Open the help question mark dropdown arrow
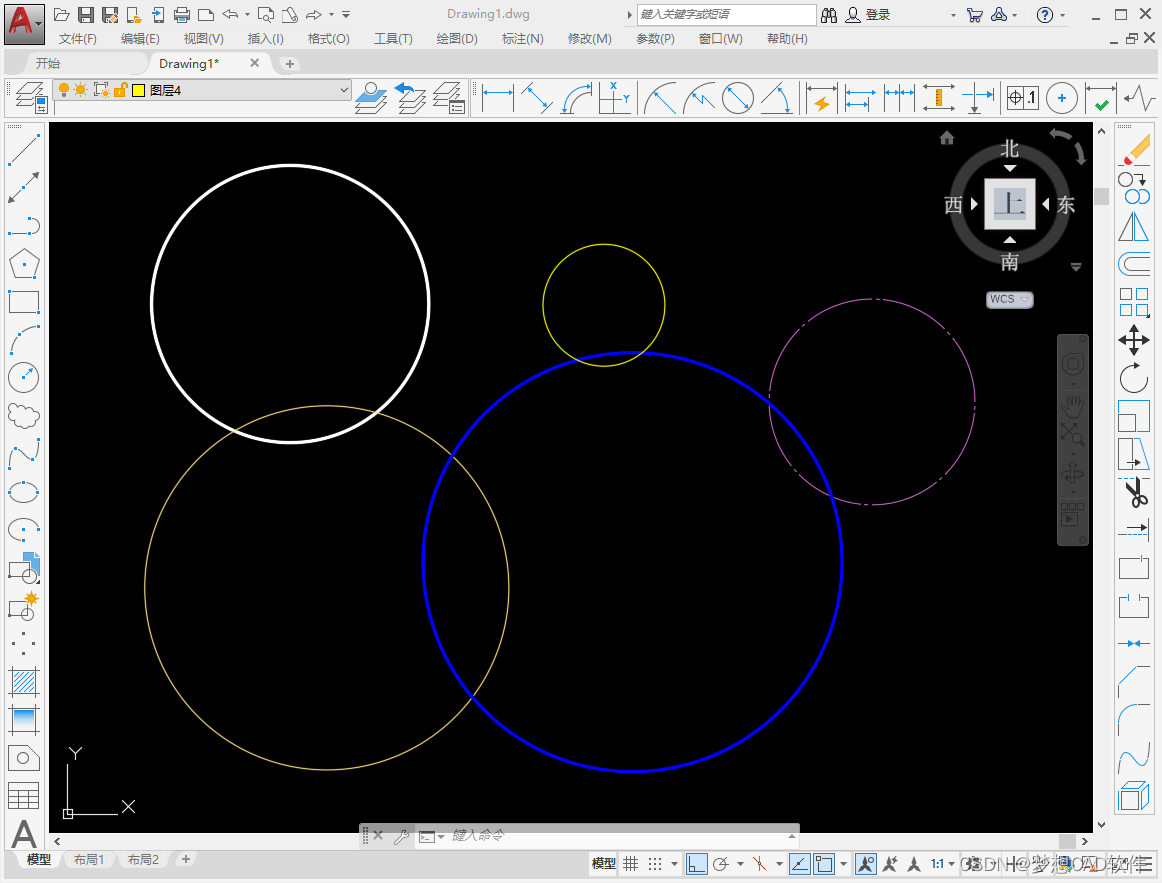 coord(1062,15)
